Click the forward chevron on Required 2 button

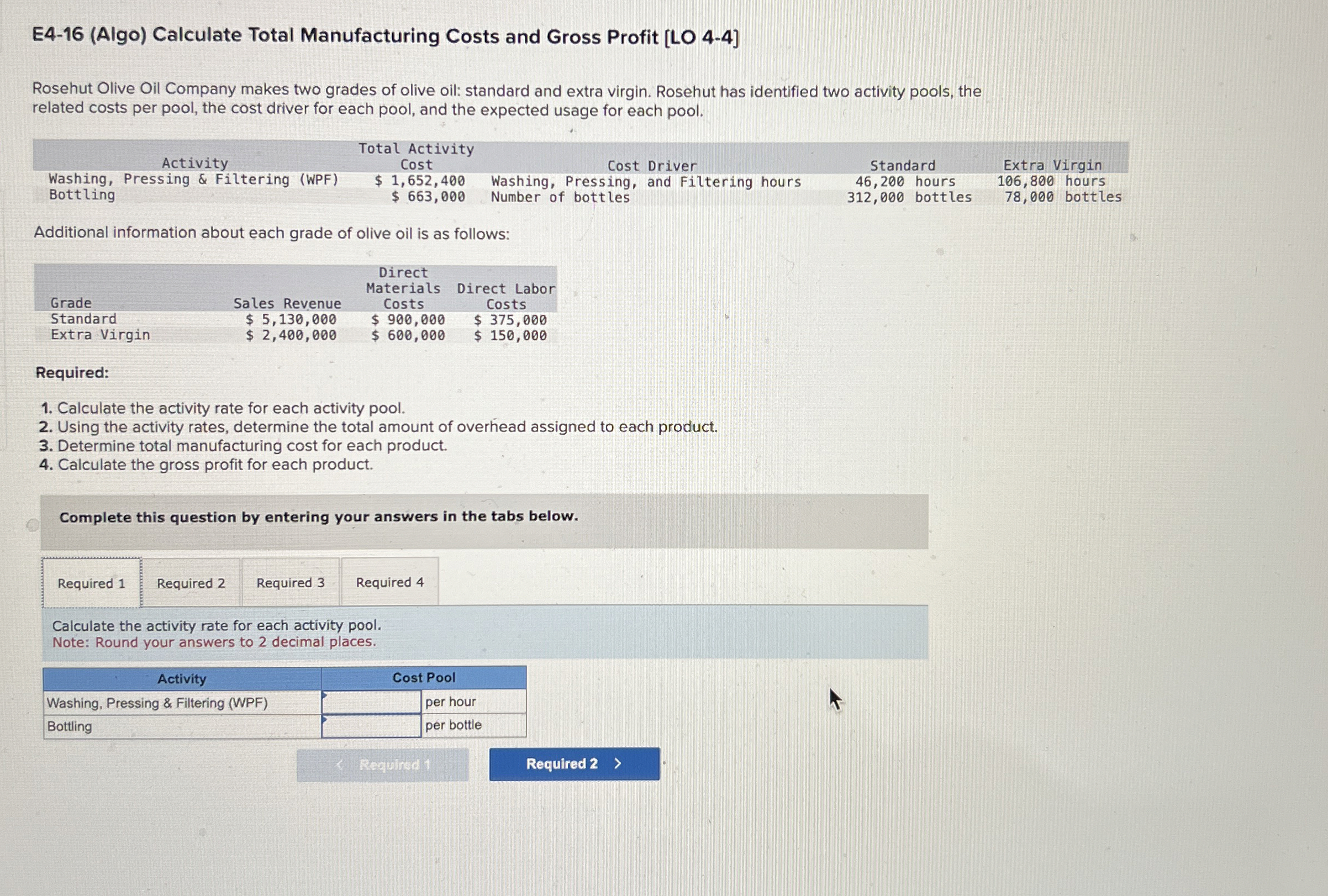[x=618, y=763]
